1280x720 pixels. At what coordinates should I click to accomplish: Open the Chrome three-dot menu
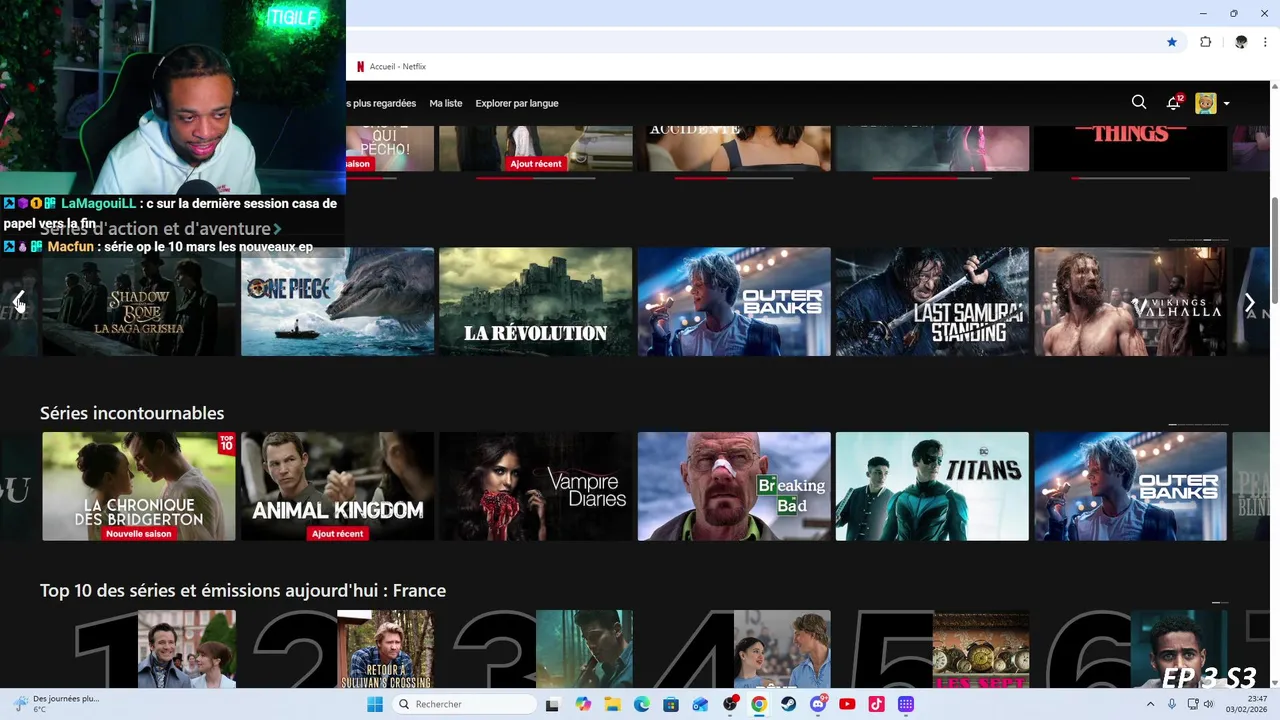1266,42
